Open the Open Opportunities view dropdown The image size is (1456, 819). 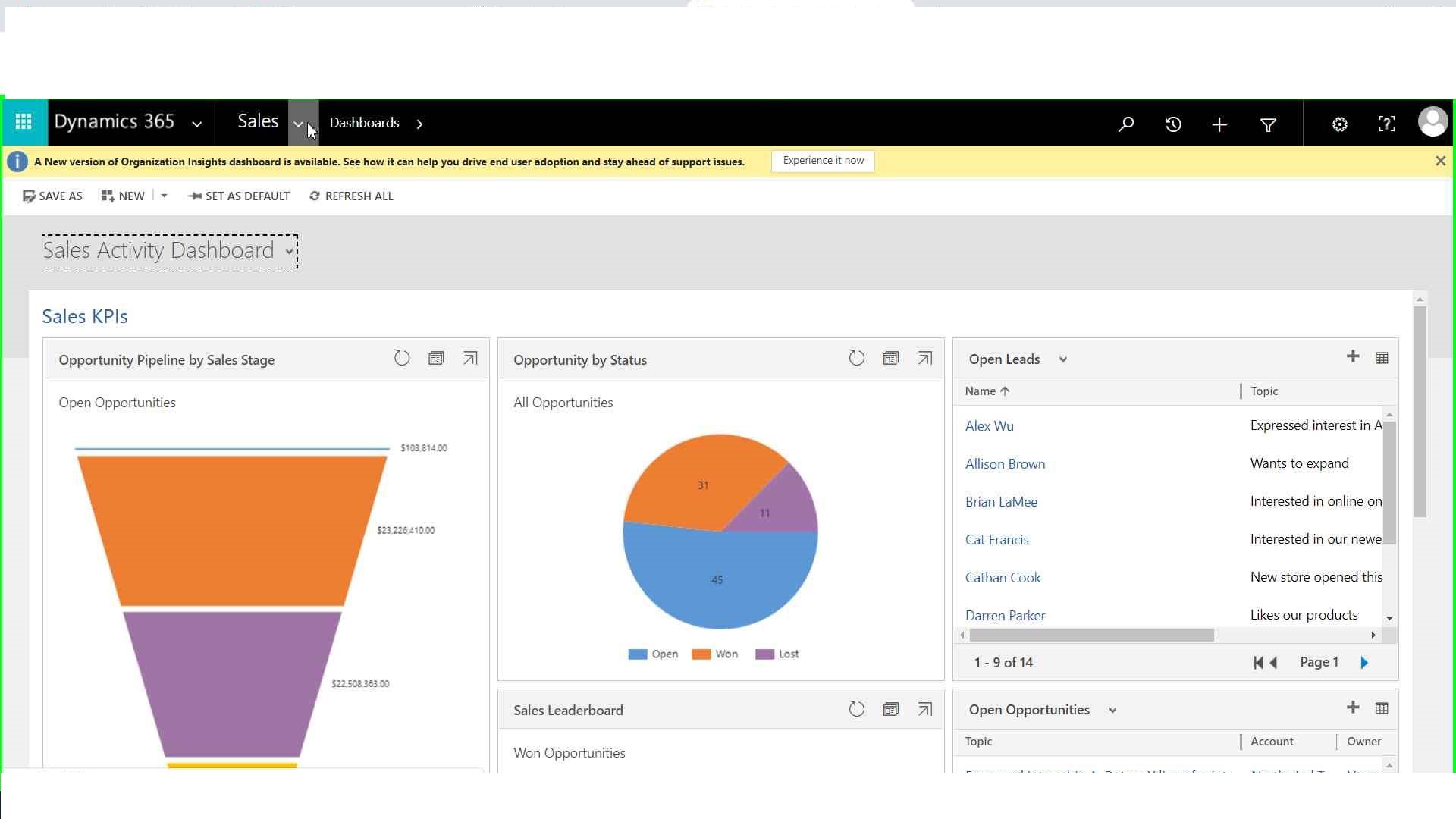1112,711
